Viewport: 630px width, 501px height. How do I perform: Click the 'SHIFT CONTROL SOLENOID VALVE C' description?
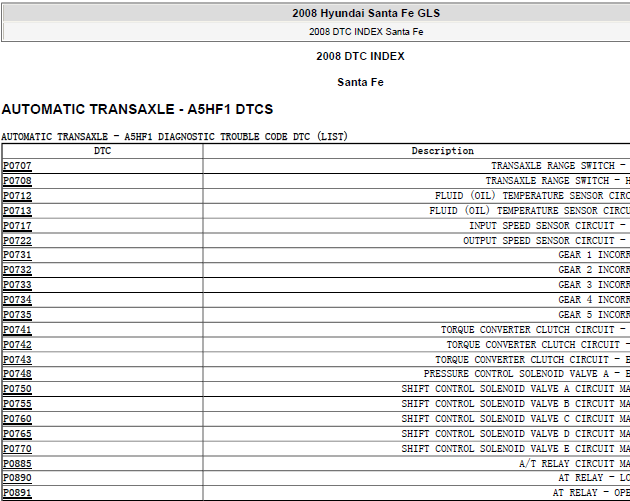click(485, 419)
